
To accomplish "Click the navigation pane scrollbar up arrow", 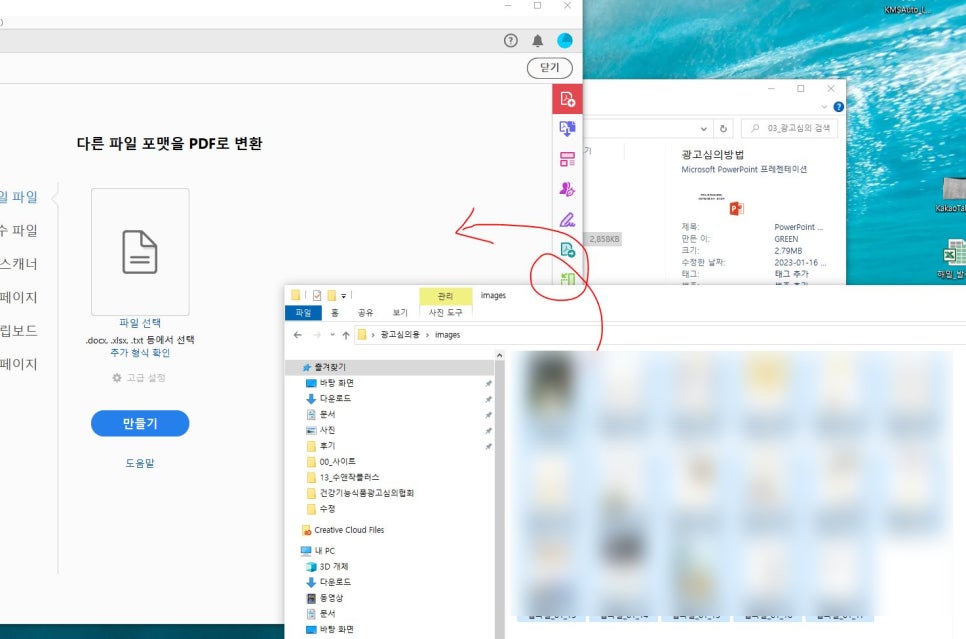I will point(500,356).
